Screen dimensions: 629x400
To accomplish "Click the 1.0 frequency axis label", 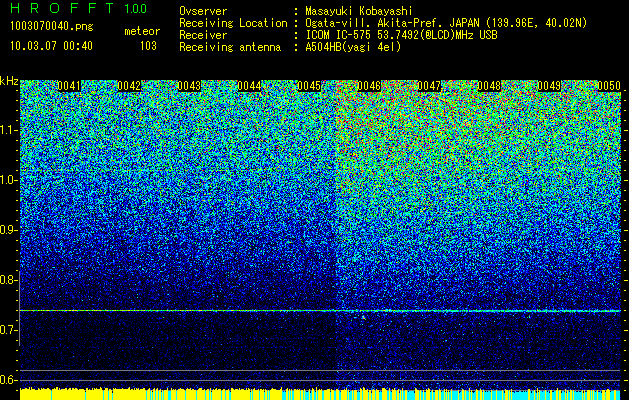I will [x=9, y=180].
